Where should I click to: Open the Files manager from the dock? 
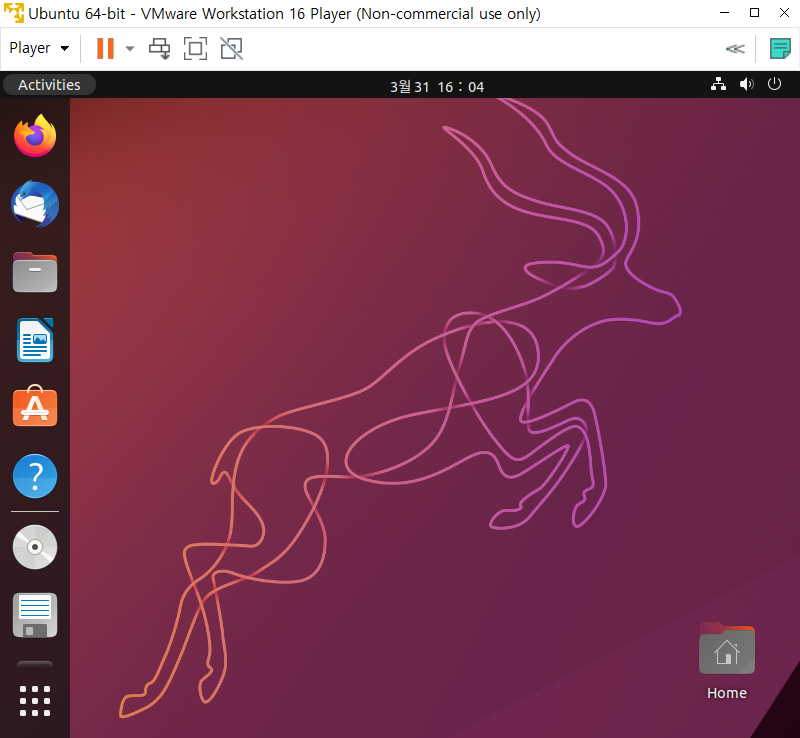[x=35, y=272]
